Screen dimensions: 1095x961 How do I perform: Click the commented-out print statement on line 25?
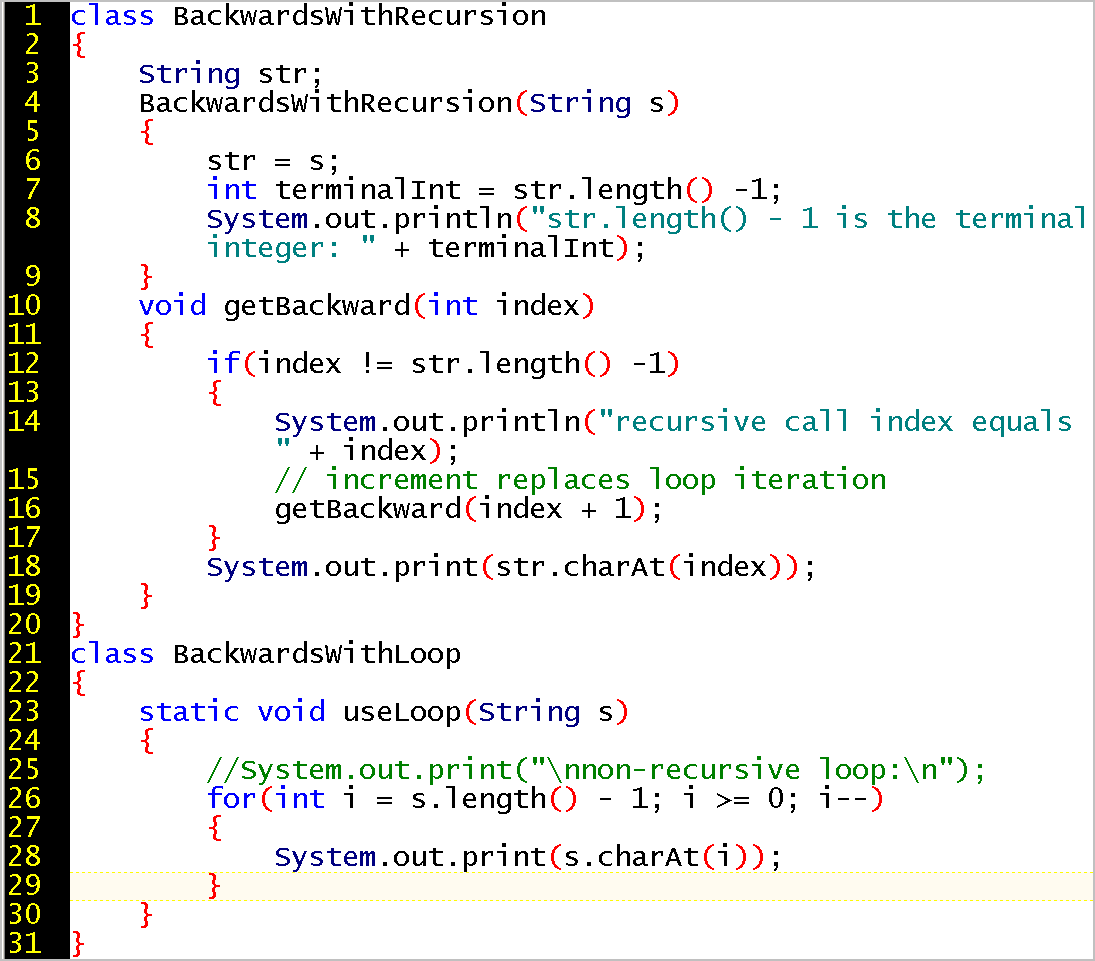[x=596, y=770]
